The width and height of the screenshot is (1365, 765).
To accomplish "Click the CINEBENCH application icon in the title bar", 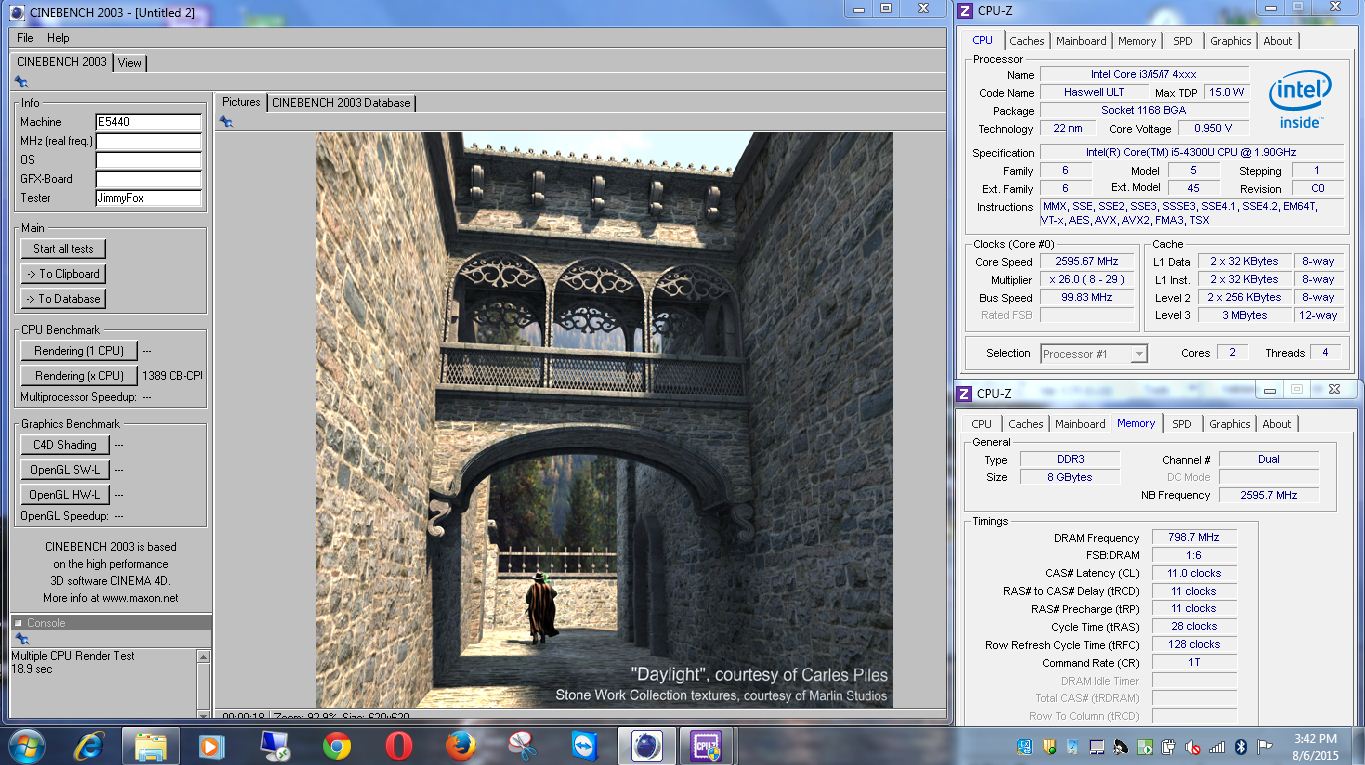I will point(17,11).
